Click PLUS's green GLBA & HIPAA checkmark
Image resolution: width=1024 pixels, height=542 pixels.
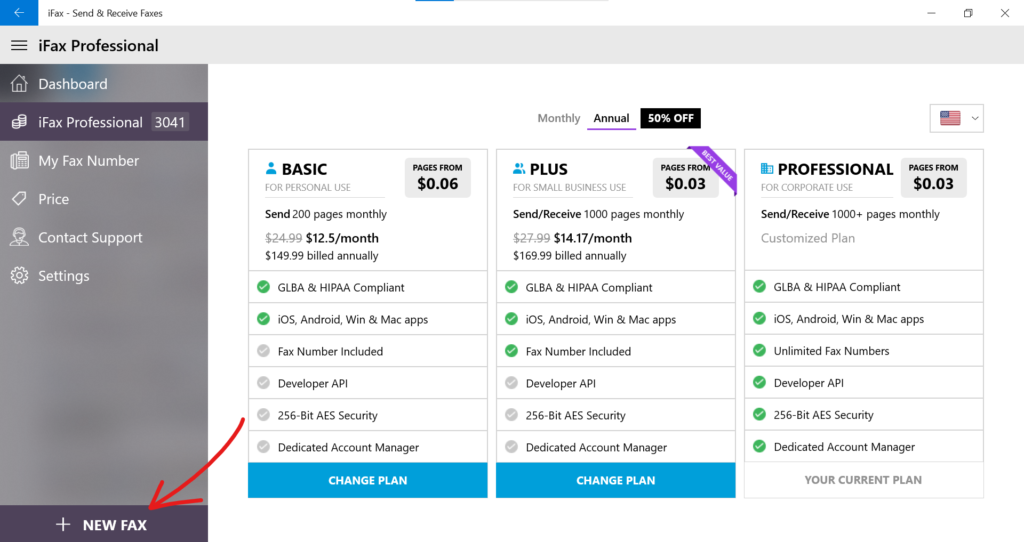tap(511, 287)
